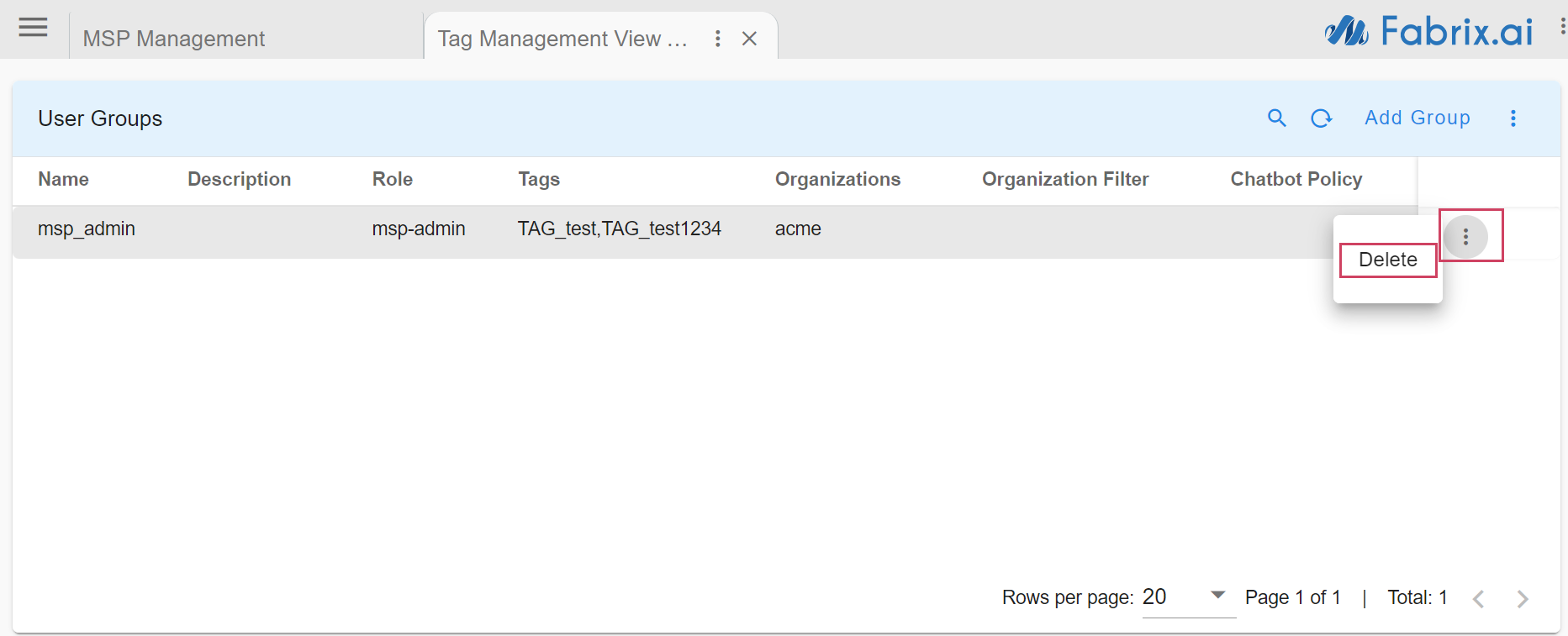Go to the next page of results
Image resolution: width=1568 pixels, height=636 pixels.
(x=1522, y=598)
